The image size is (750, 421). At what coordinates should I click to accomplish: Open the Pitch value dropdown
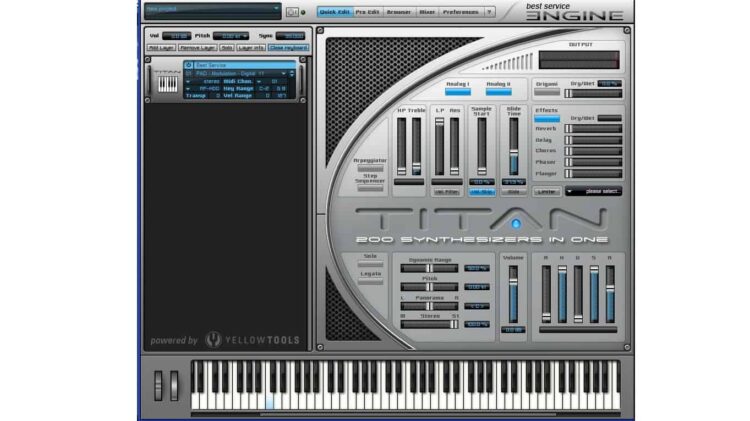pyautogui.click(x=231, y=36)
